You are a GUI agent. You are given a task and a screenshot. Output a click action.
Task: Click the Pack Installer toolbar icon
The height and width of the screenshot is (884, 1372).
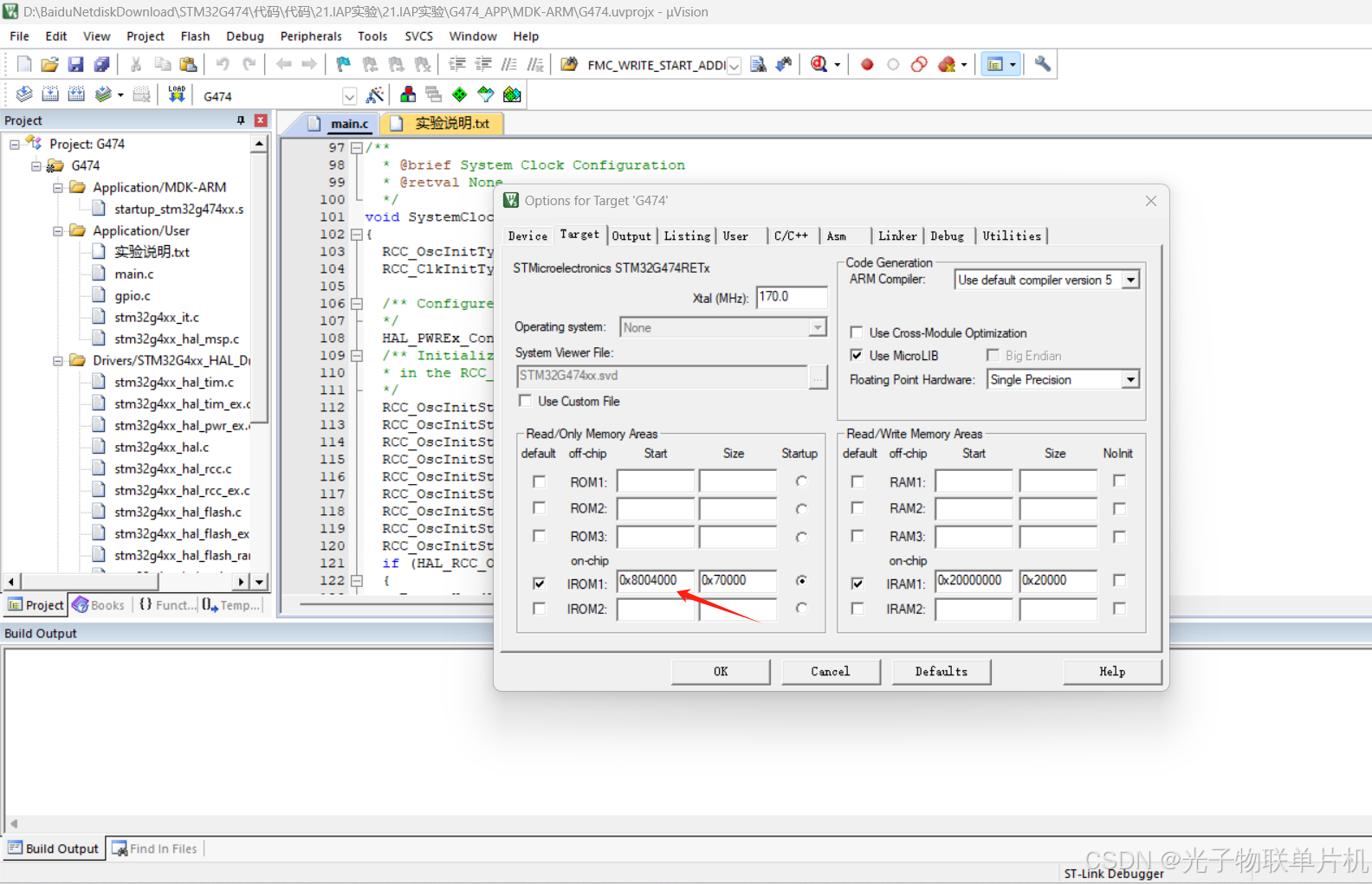tap(512, 94)
